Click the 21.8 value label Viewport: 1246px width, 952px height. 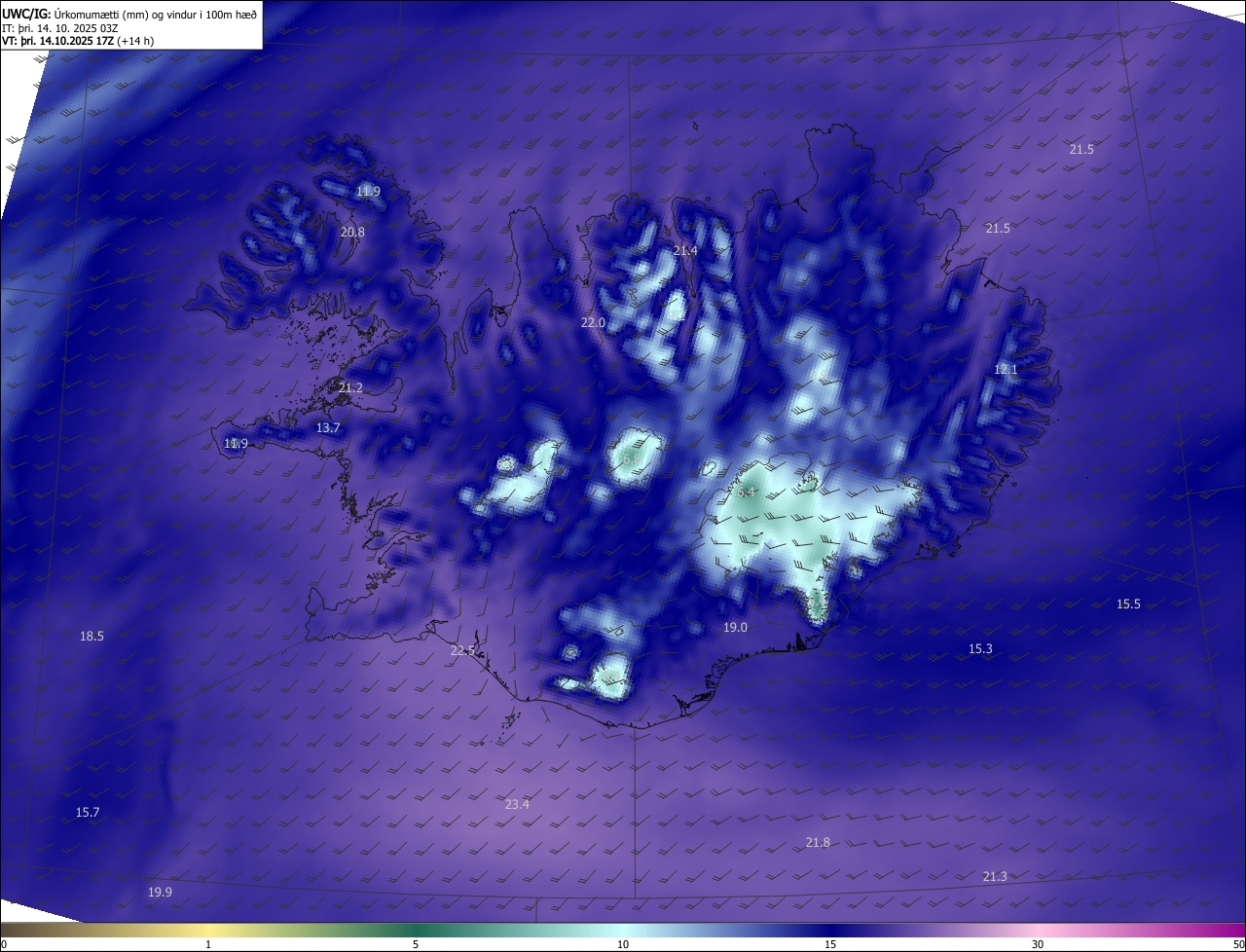(818, 842)
